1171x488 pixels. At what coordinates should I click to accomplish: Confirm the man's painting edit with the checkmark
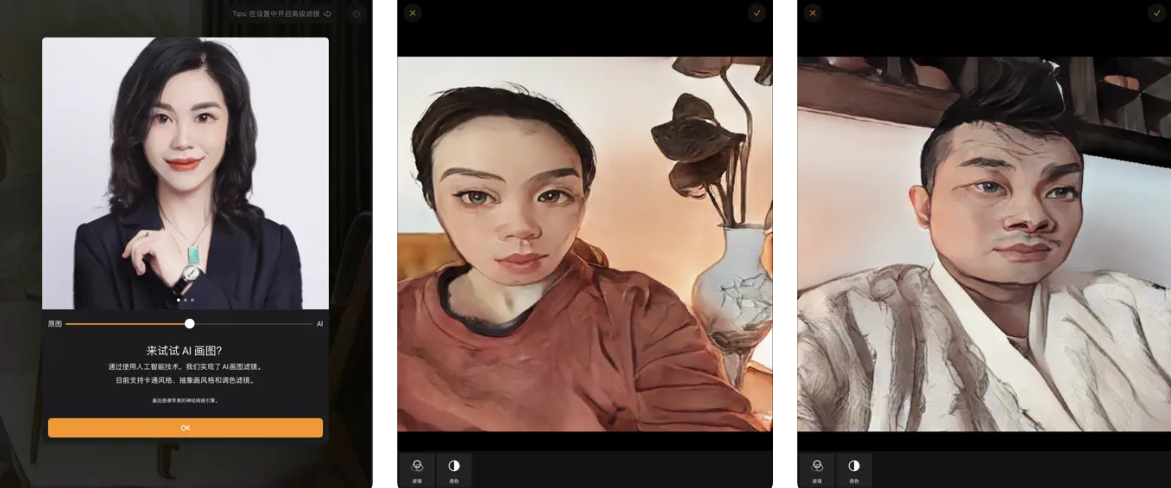coord(1157,13)
